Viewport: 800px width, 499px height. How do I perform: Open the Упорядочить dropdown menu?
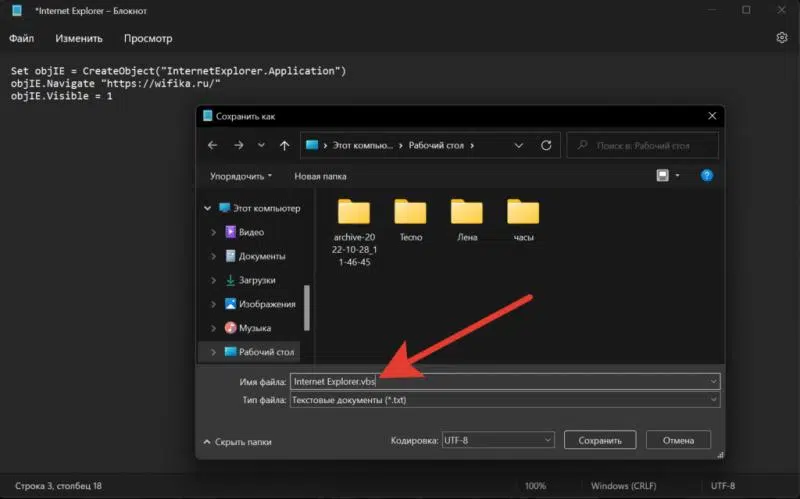click(x=241, y=176)
